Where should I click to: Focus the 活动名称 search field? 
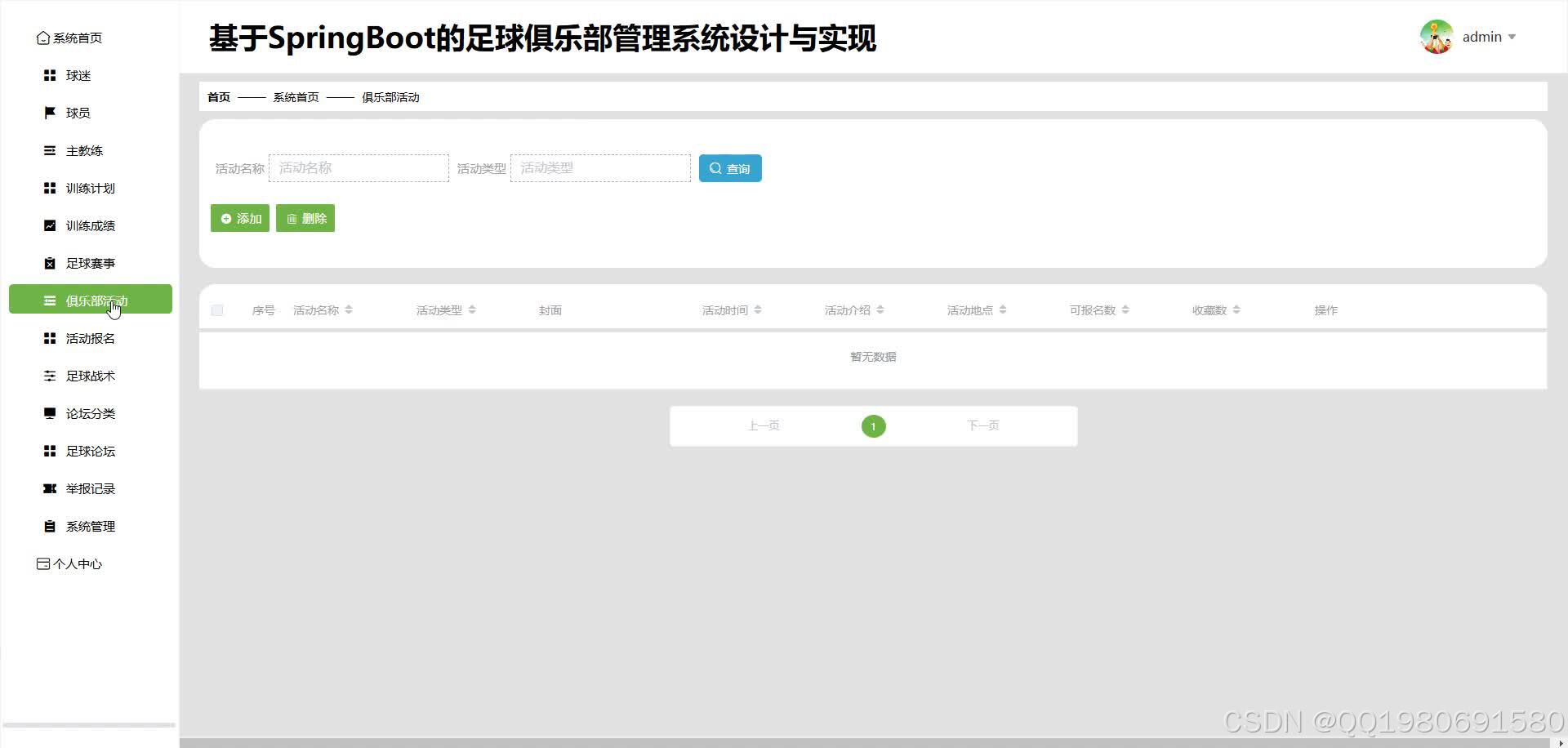pyautogui.click(x=359, y=168)
